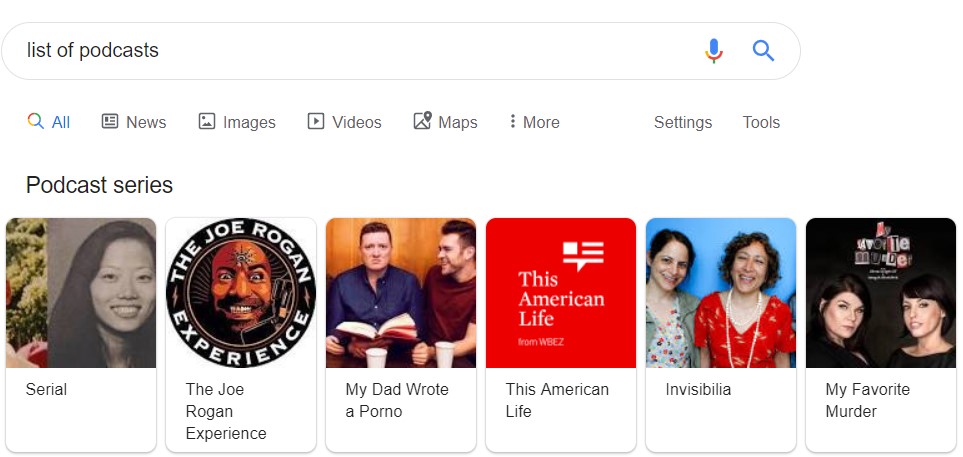Click the voice search microphone icon
This screenshot has height=457, width=963.
(x=713, y=50)
